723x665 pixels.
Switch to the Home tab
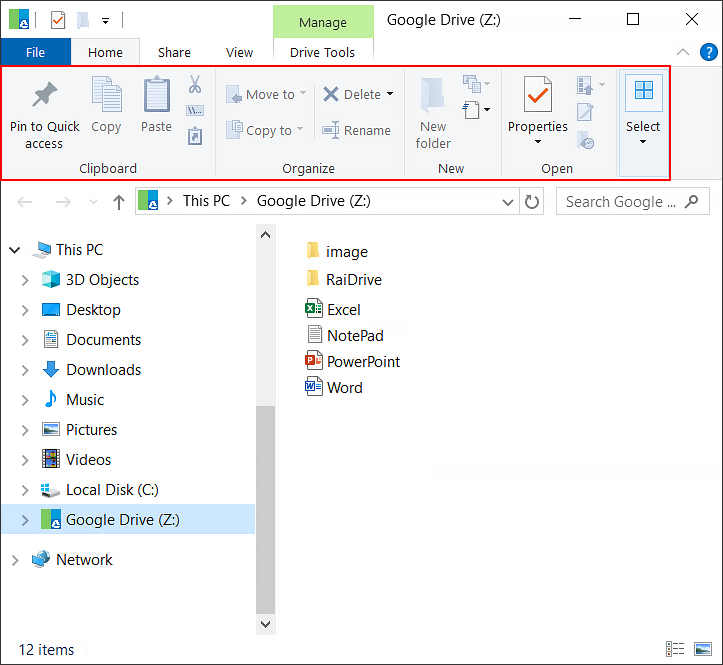106,52
